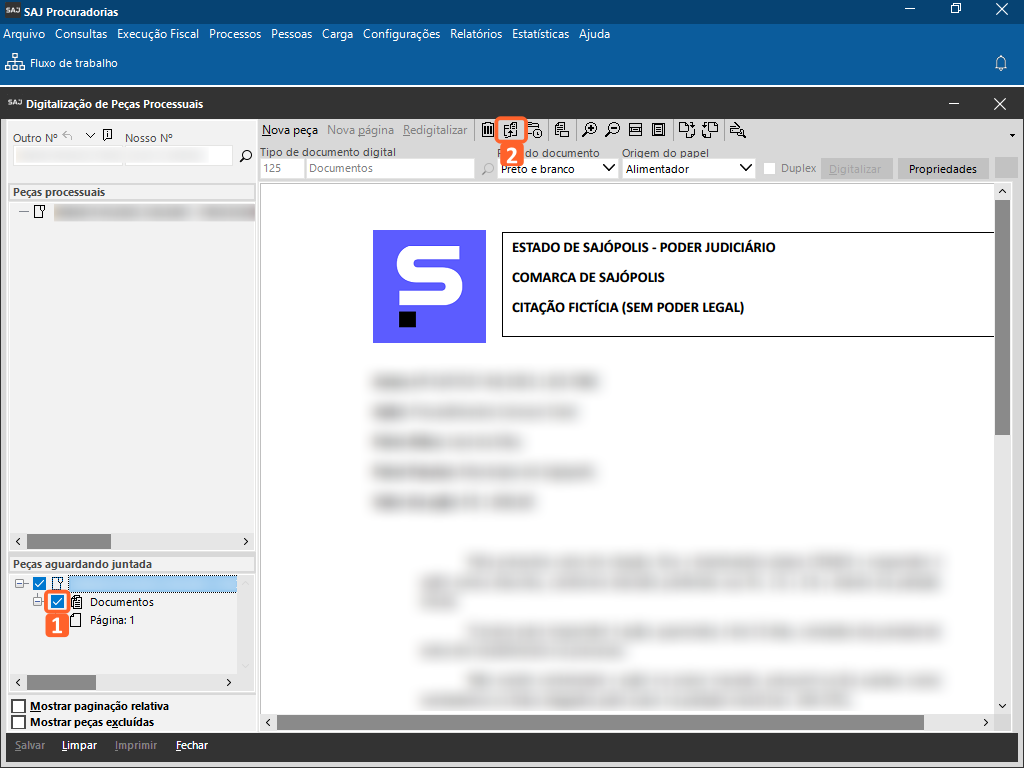Open the Preto e branco dropdown

click(x=610, y=169)
